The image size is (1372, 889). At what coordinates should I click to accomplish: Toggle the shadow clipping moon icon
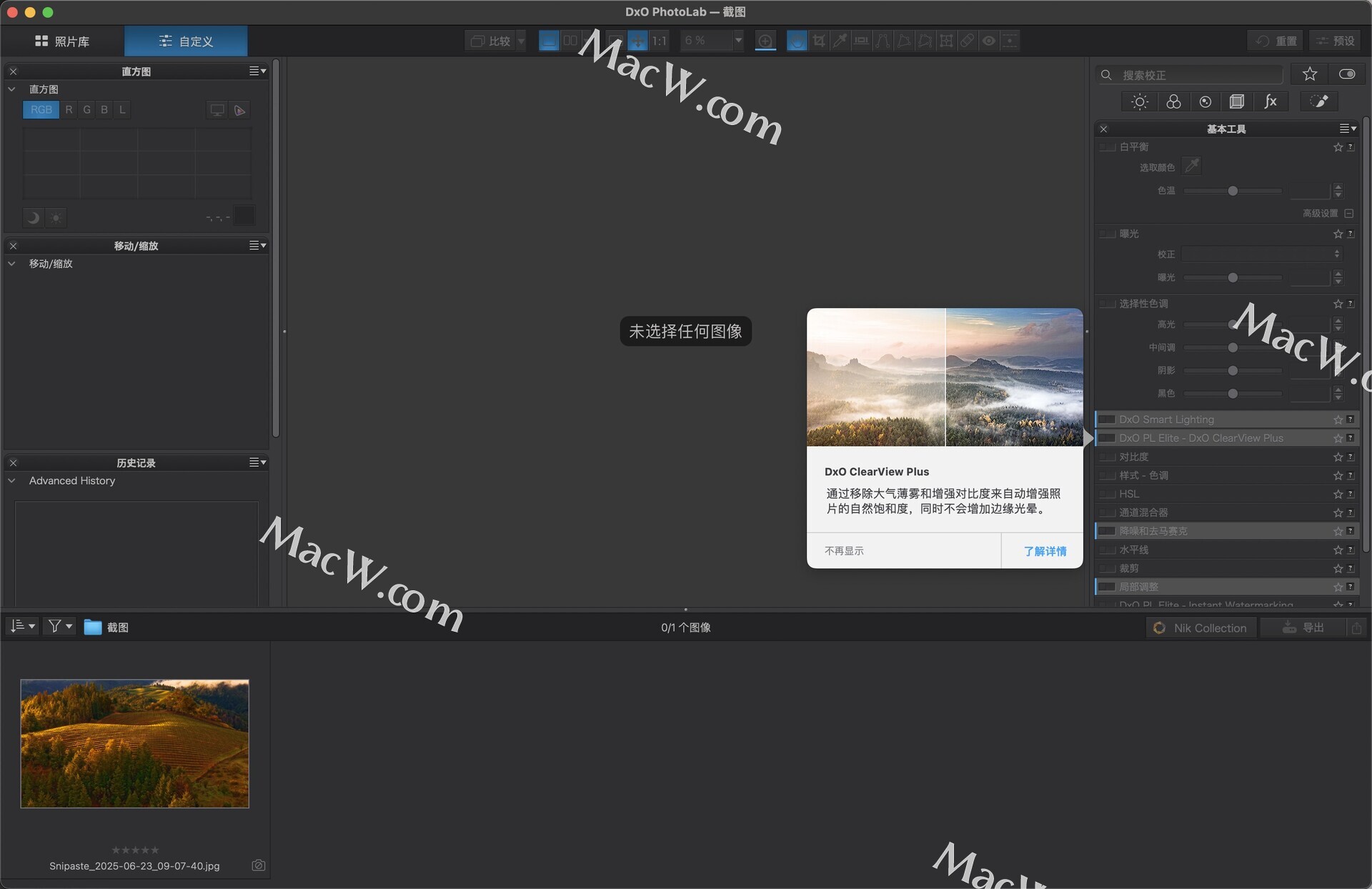[x=33, y=217]
